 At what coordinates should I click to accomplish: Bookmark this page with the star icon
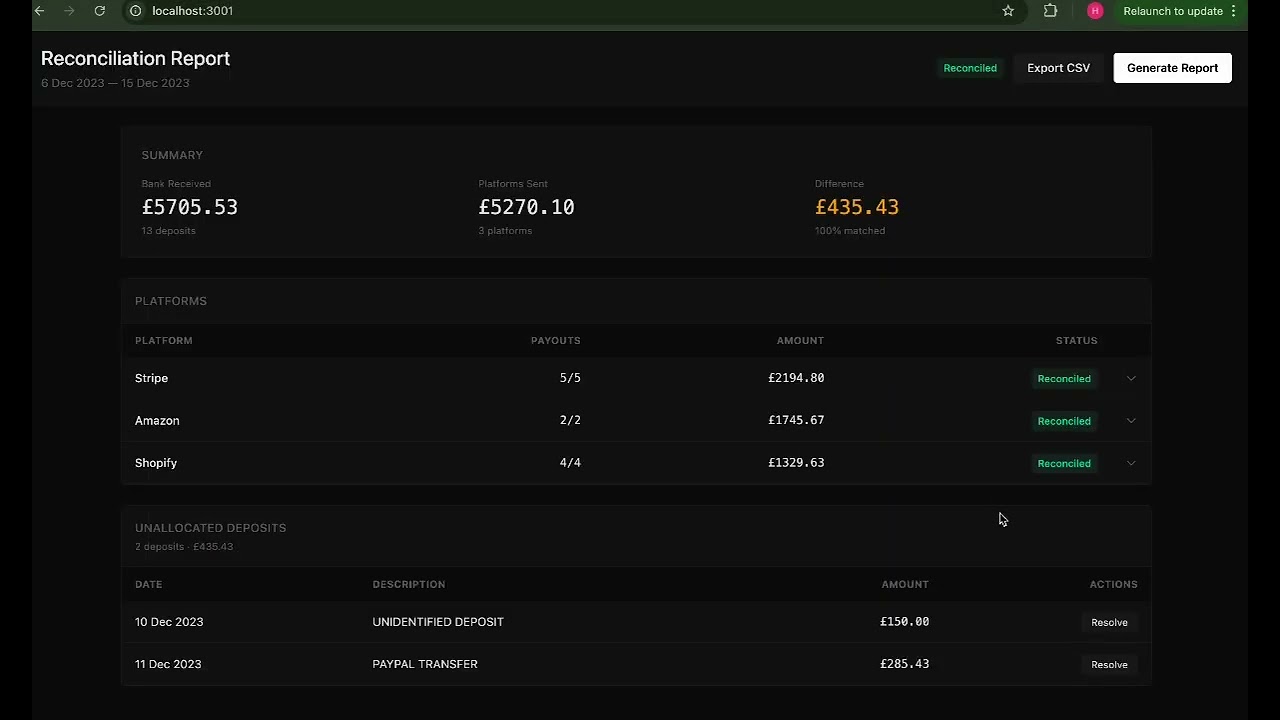[x=1008, y=11]
